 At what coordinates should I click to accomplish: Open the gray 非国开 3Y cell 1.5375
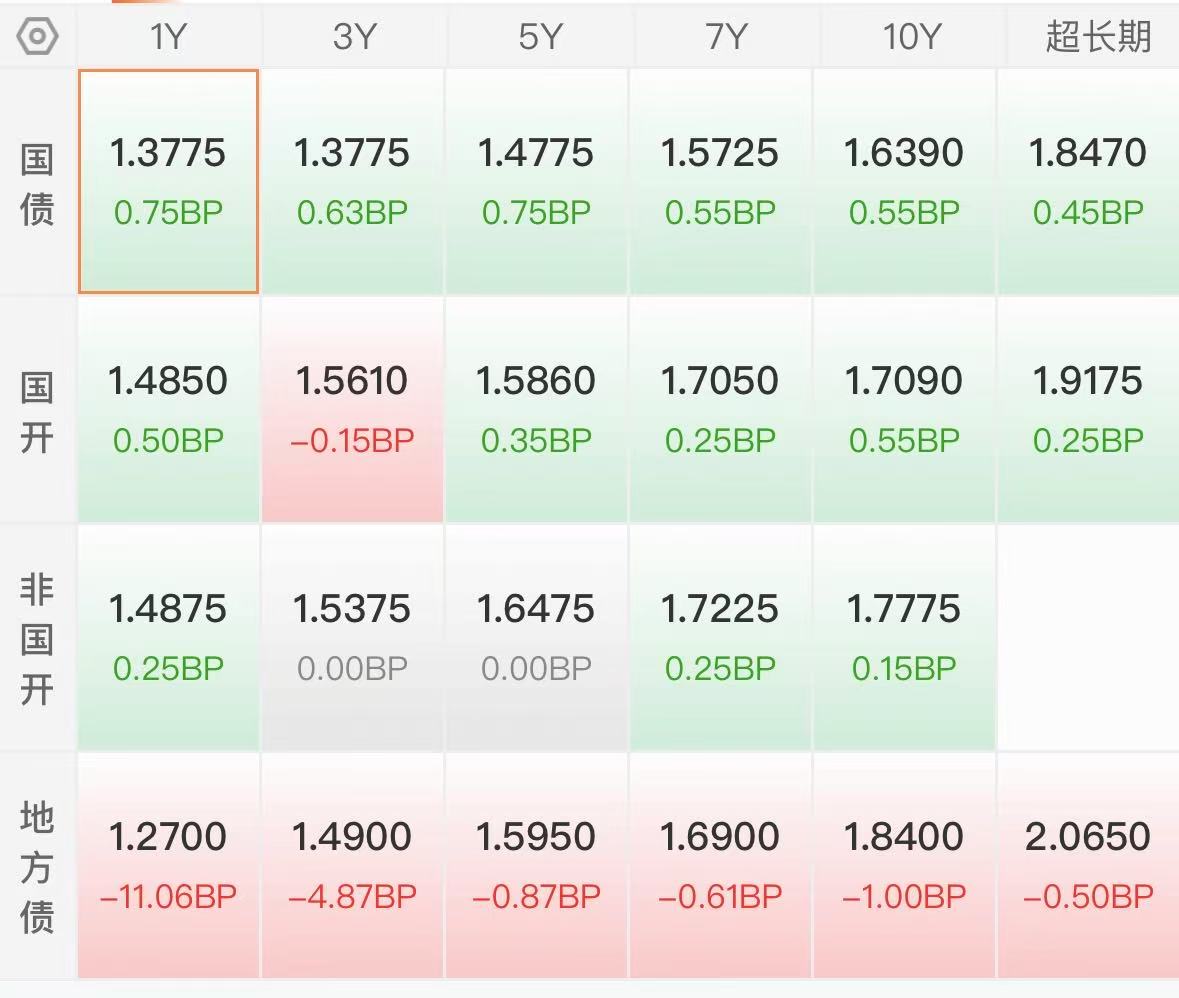[353, 637]
